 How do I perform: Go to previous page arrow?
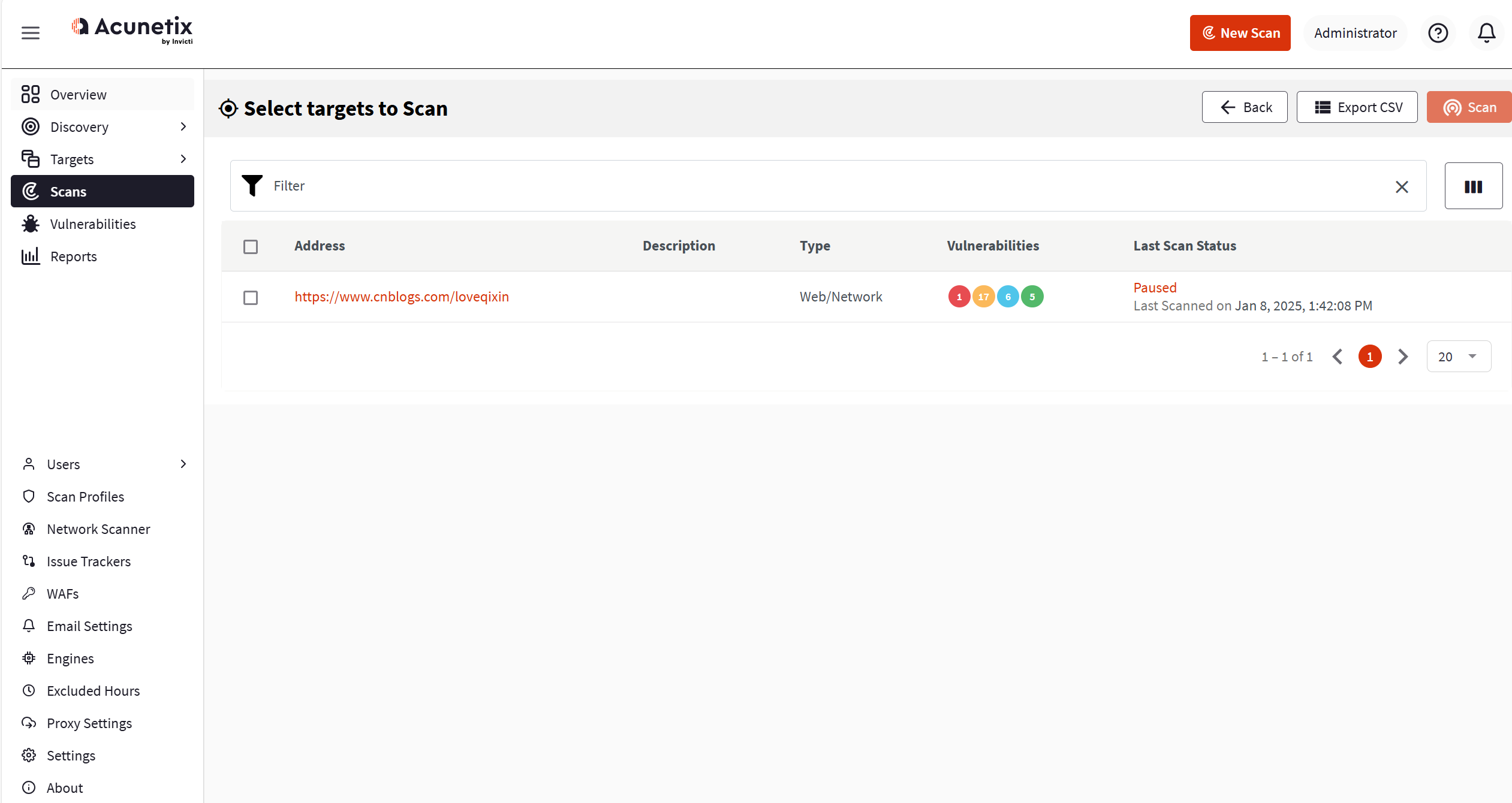click(x=1338, y=357)
